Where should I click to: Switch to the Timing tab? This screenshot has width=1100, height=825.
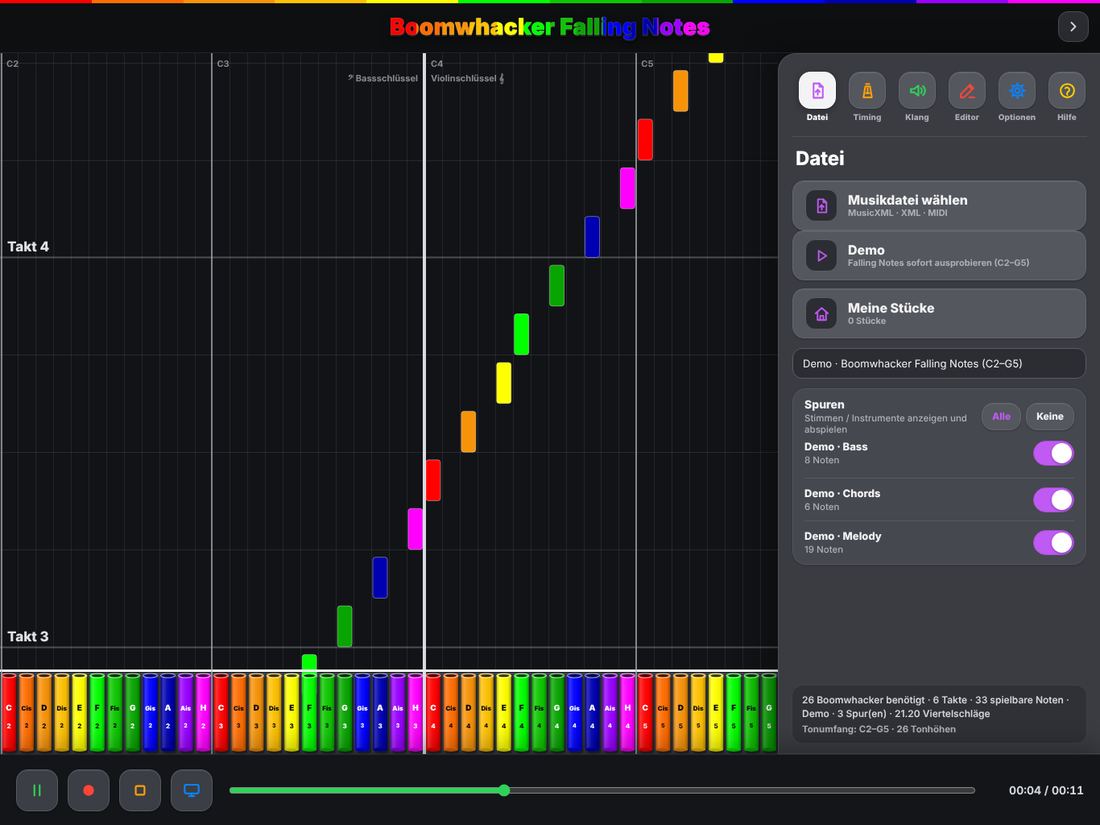pos(867,97)
